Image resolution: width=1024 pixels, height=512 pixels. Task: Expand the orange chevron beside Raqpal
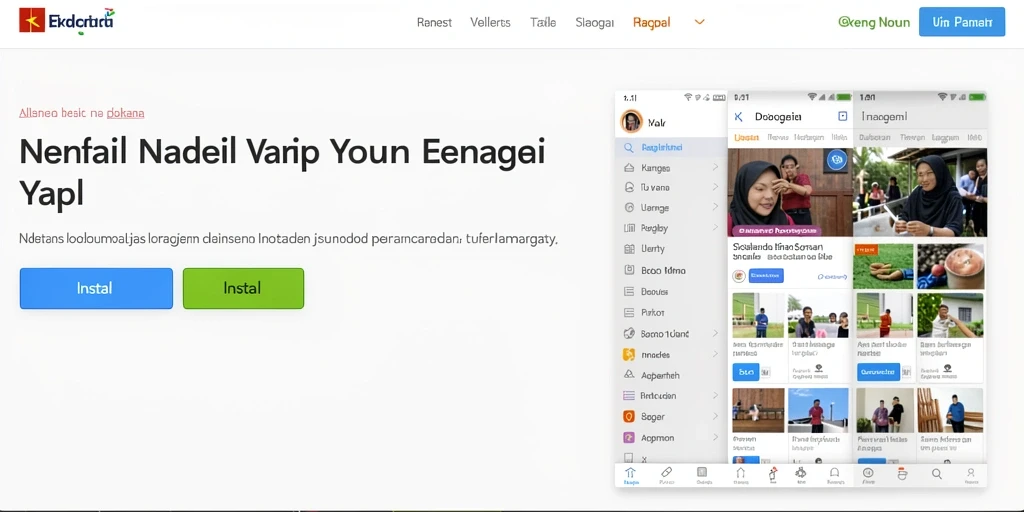pyautogui.click(x=699, y=22)
